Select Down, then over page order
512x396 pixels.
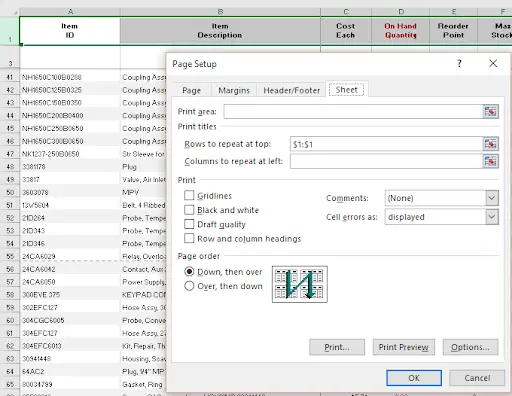tap(189, 272)
